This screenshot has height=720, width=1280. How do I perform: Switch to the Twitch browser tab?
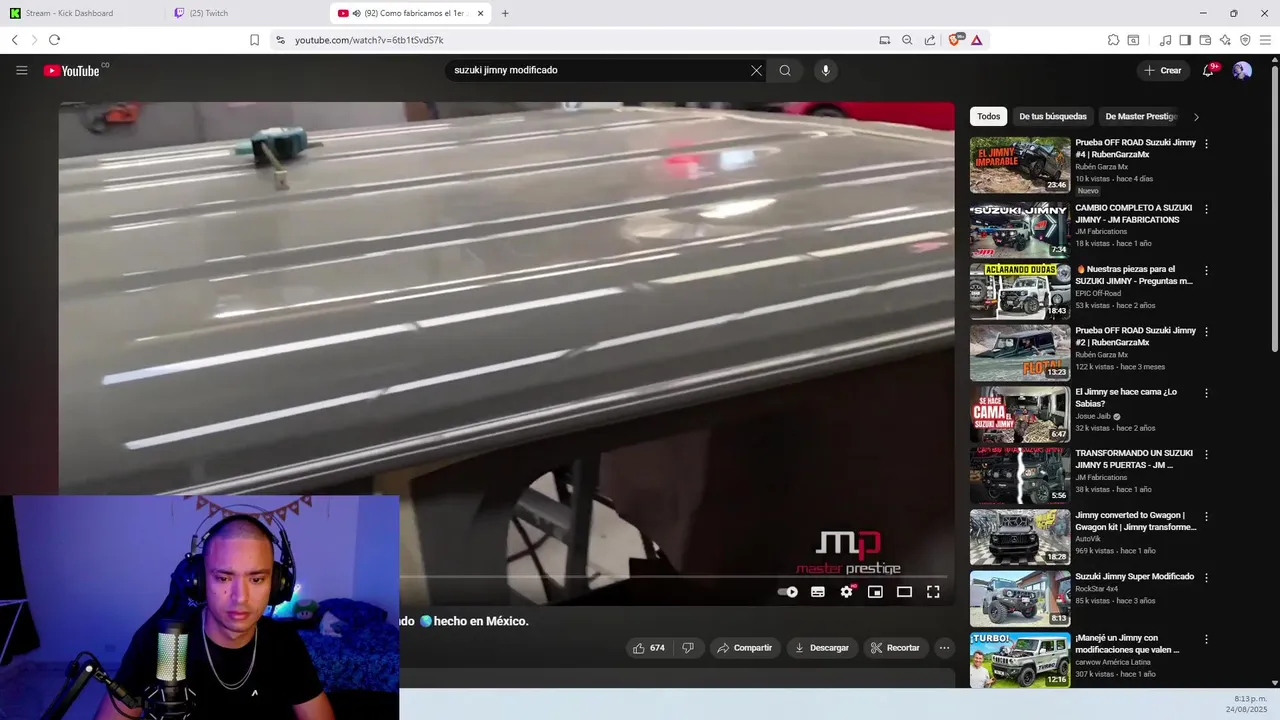point(247,13)
